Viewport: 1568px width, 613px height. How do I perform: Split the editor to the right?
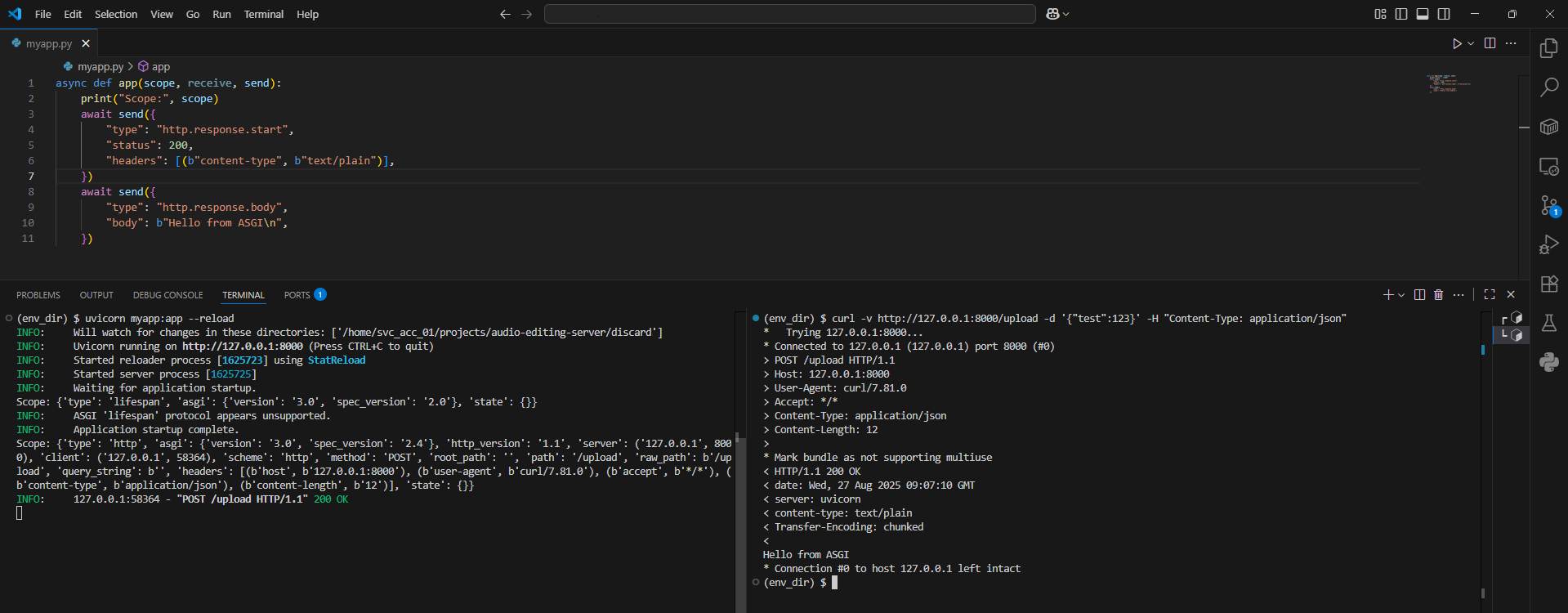click(x=1490, y=43)
